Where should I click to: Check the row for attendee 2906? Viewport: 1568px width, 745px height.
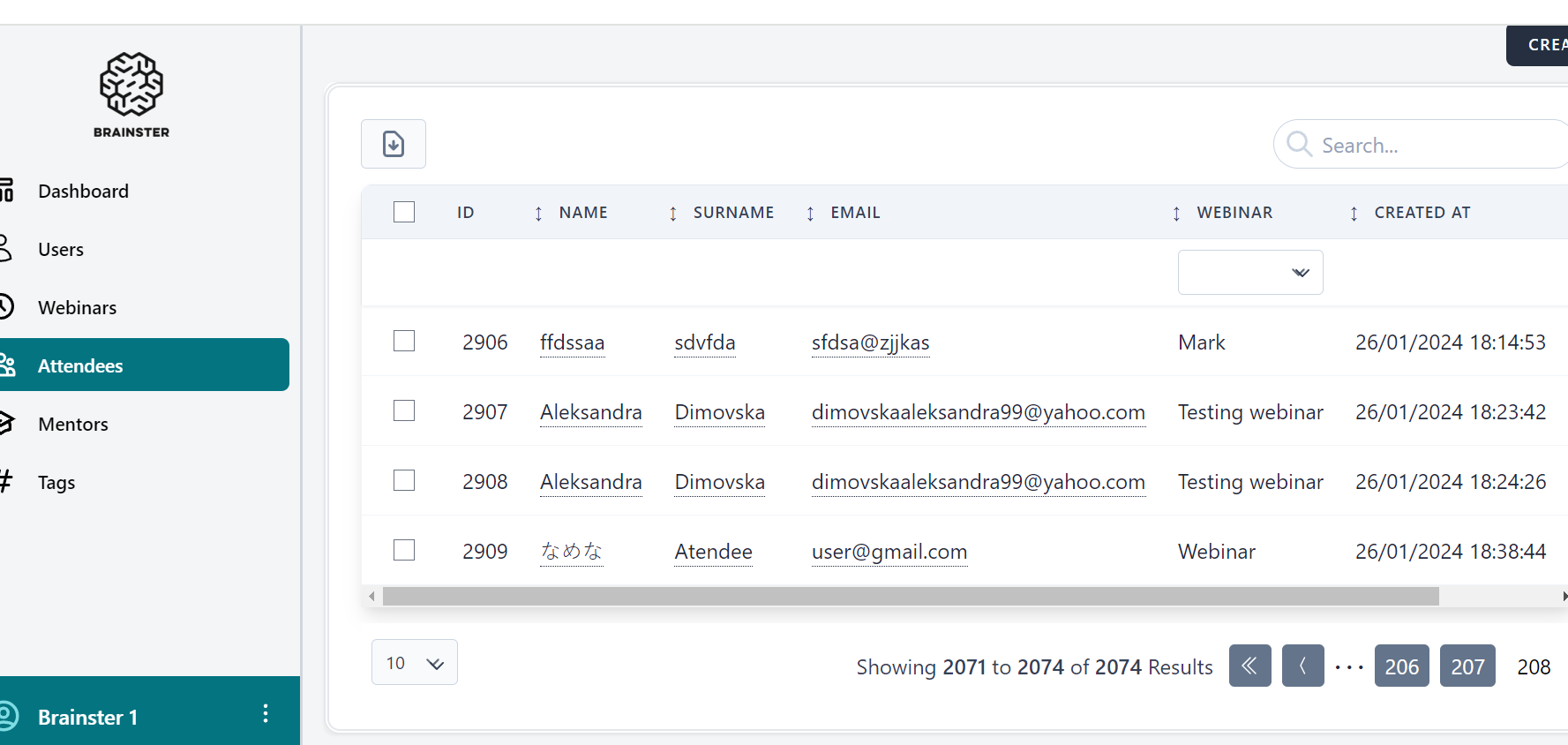click(x=404, y=341)
